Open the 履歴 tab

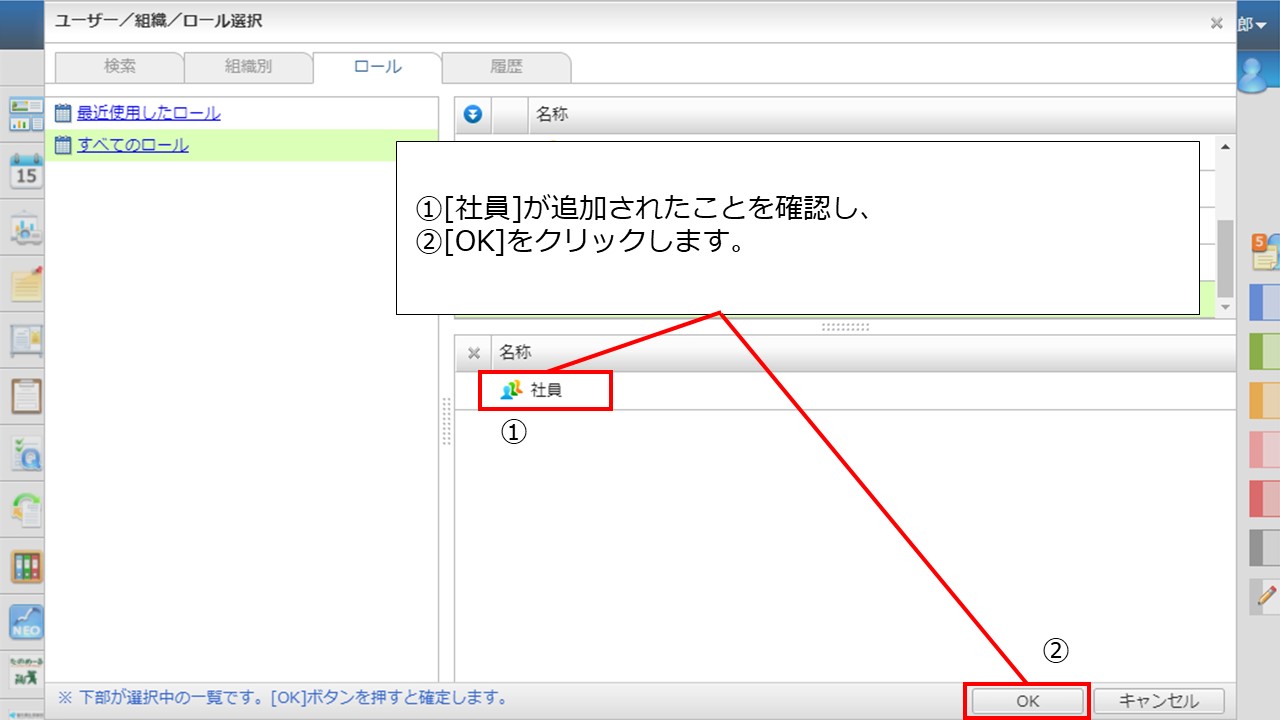(506, 67)
